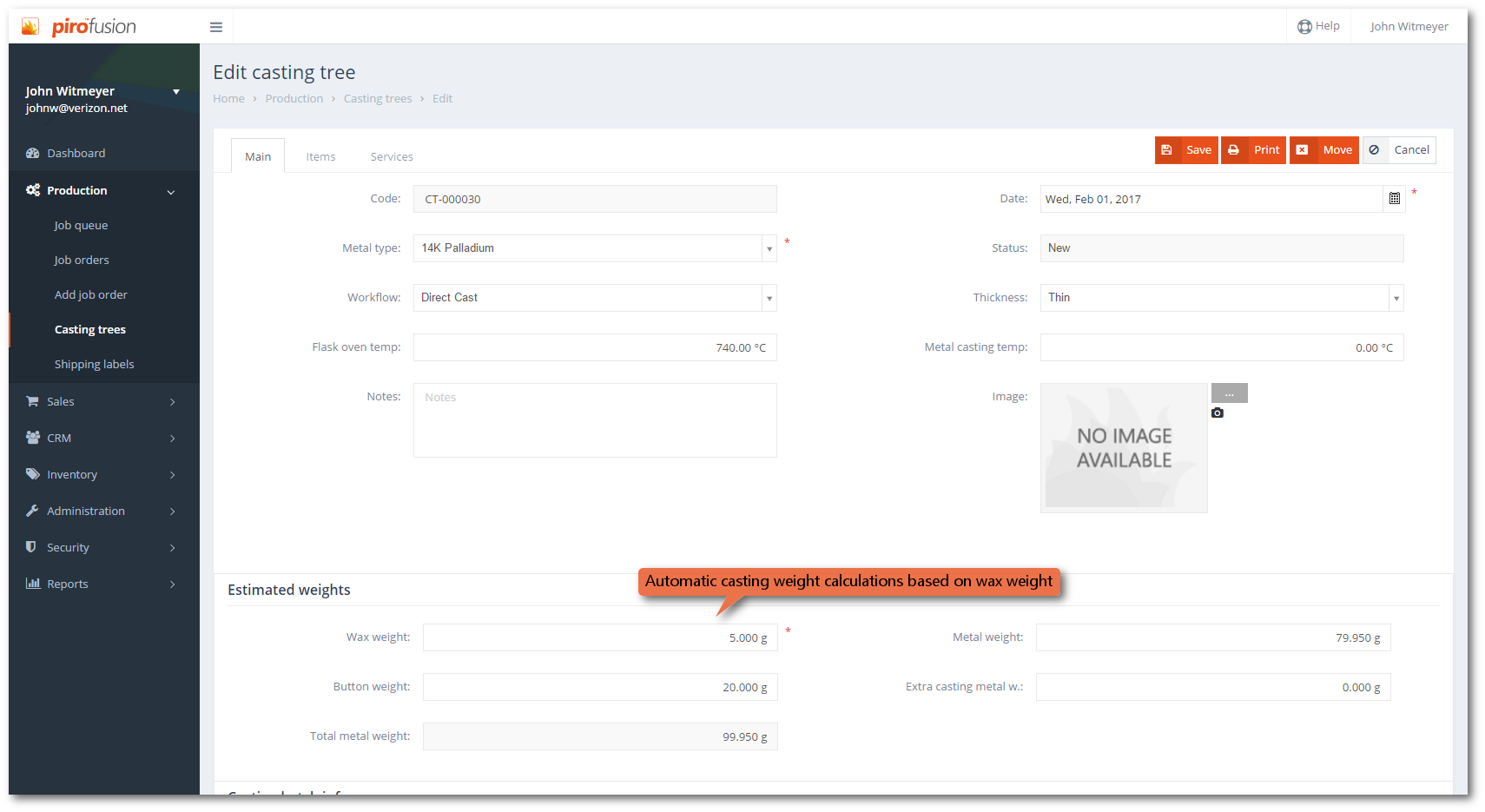Select the Main tab
The image size is (1485, 812).
click(258, 156)
